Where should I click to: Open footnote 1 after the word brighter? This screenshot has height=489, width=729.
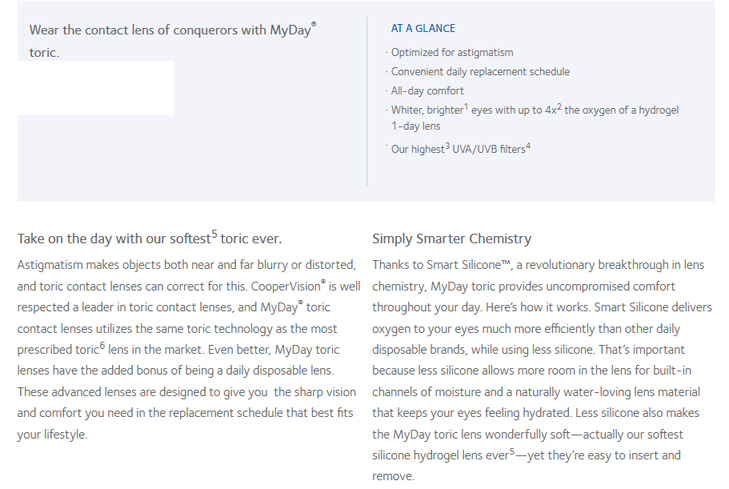[466, 106]
